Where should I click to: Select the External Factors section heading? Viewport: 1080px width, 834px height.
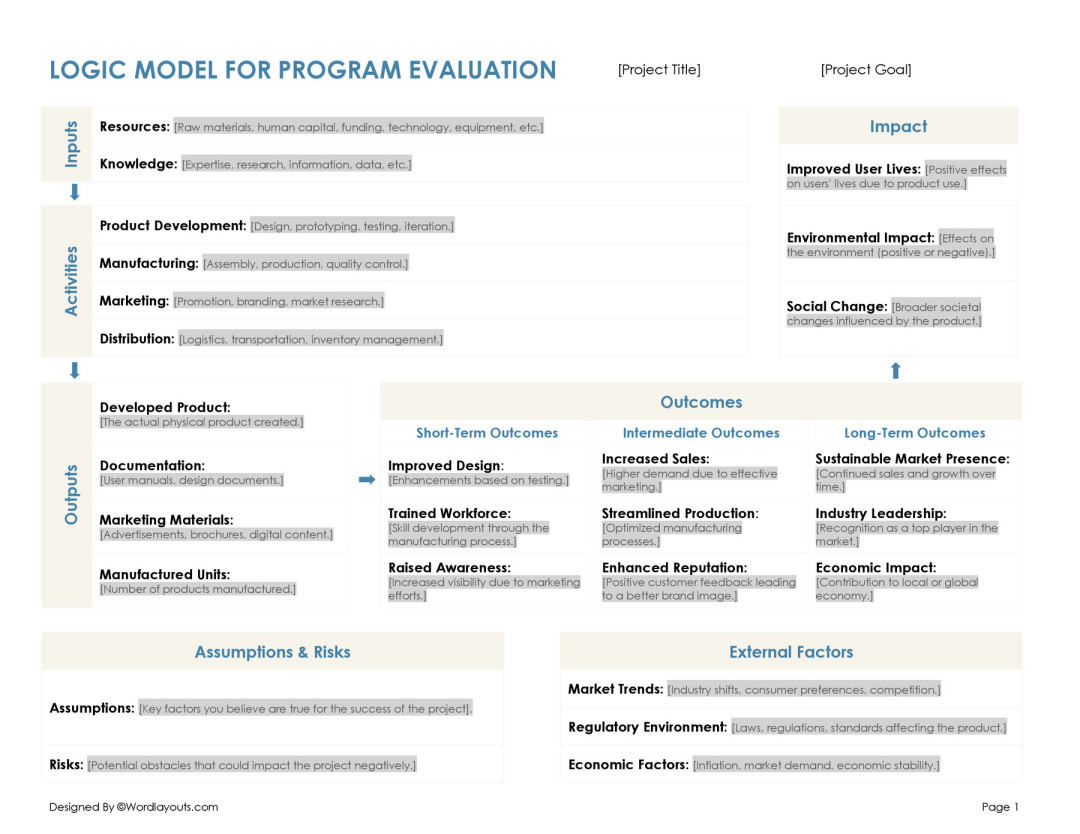click(x=791, y=652)
